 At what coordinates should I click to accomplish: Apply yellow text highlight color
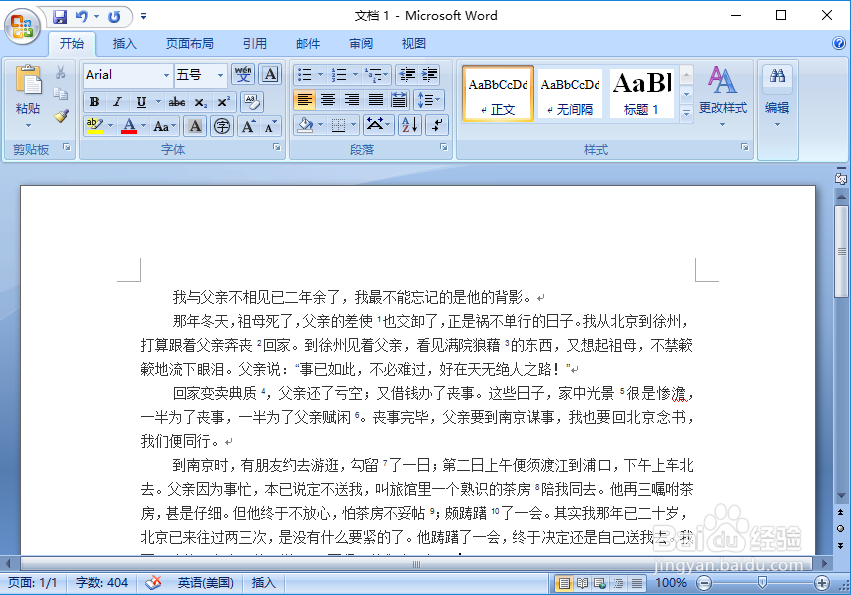coord(94,125)
